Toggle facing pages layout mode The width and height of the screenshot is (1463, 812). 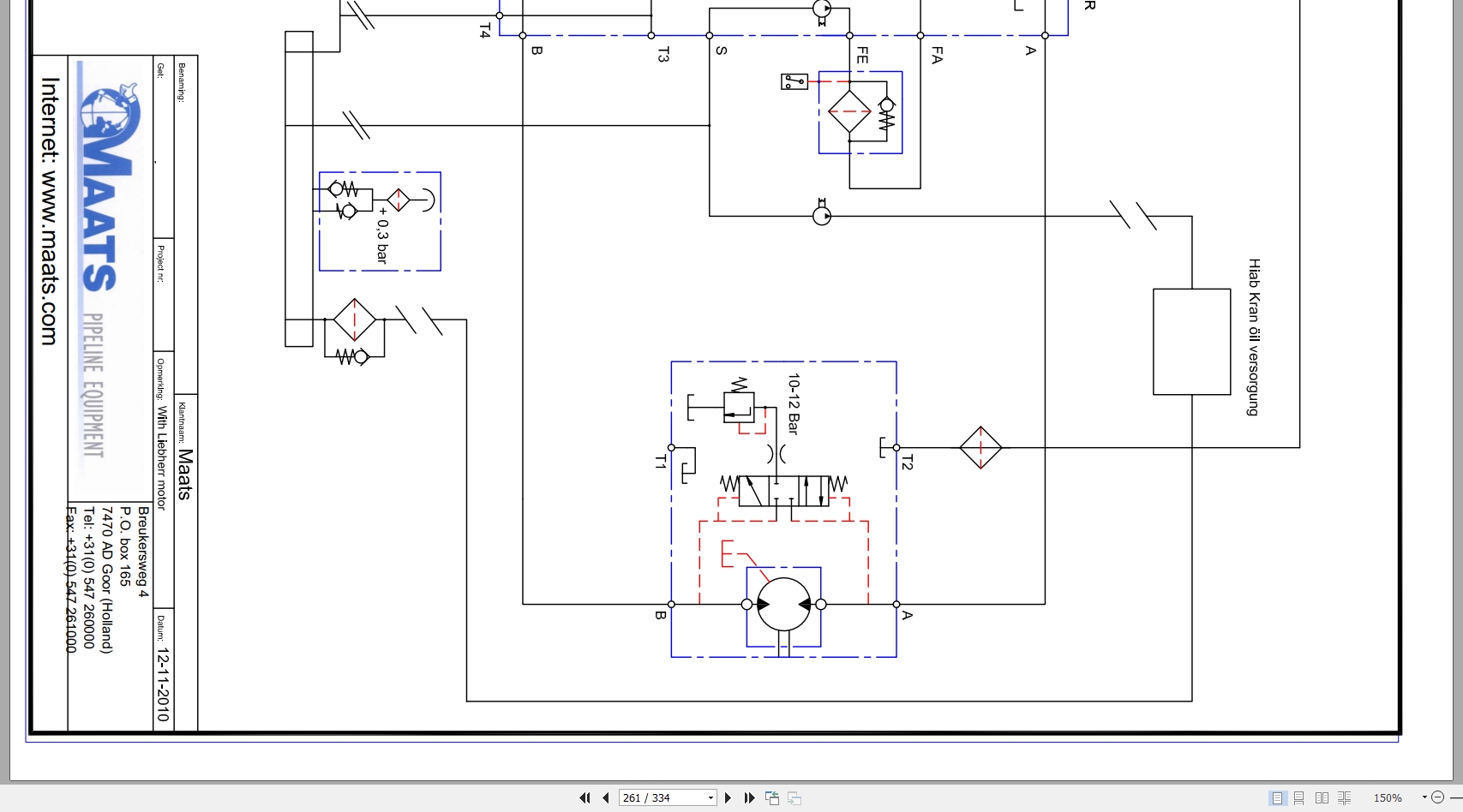coord(1321,797)
